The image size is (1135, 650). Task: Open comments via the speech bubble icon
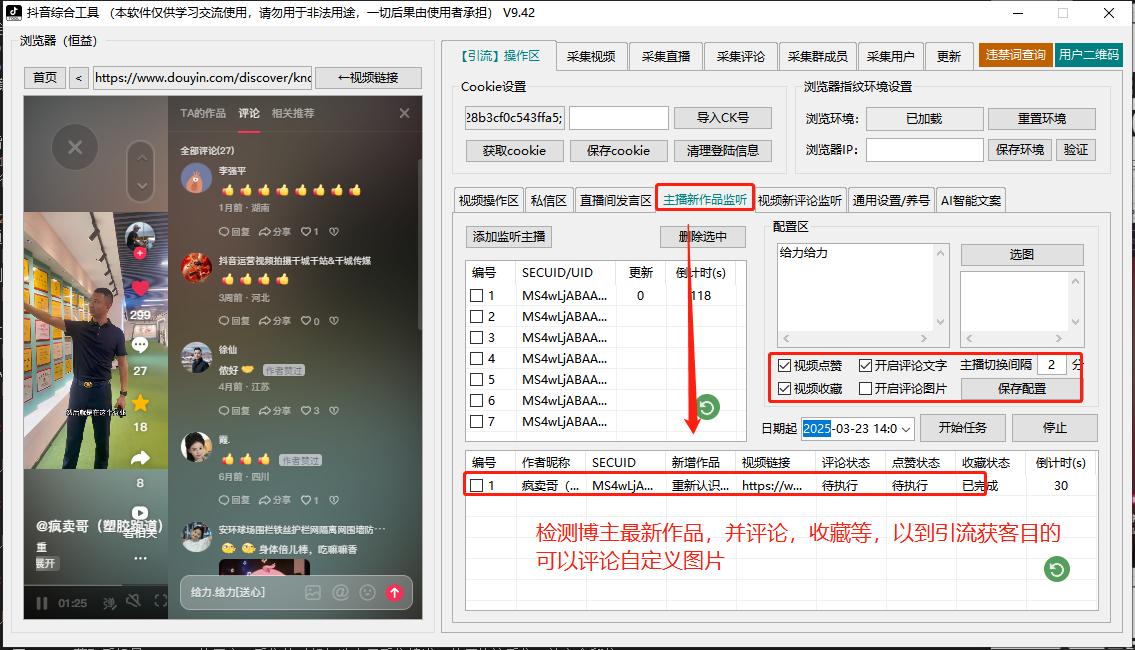tap(140, 344)
